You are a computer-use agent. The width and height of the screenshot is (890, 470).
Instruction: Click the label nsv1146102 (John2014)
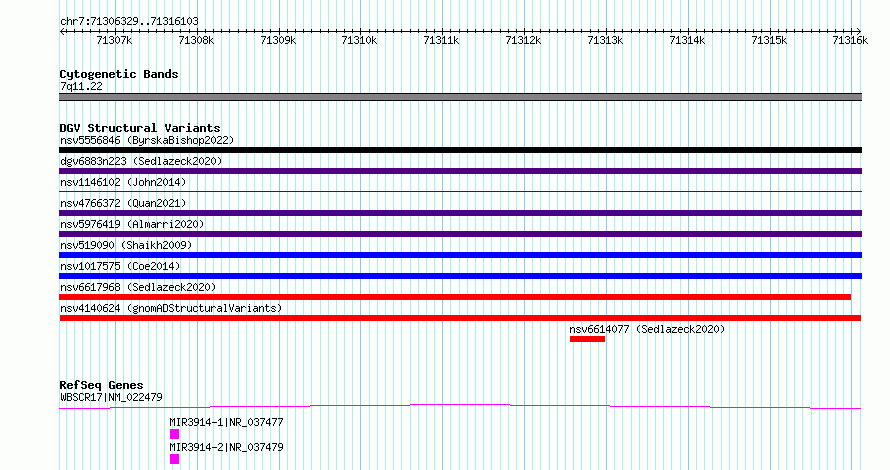123,182
